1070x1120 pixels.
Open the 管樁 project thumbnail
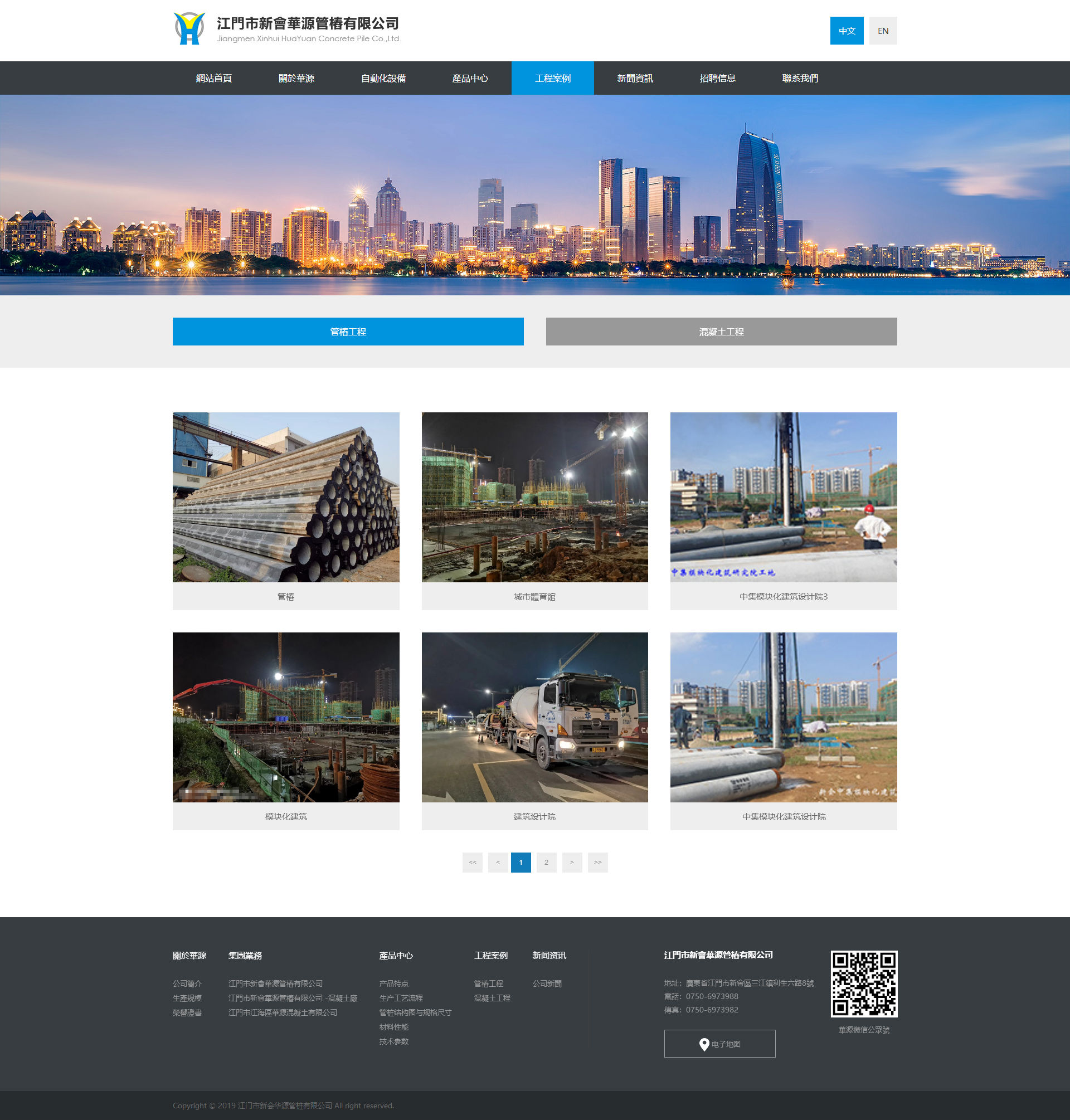286,496
